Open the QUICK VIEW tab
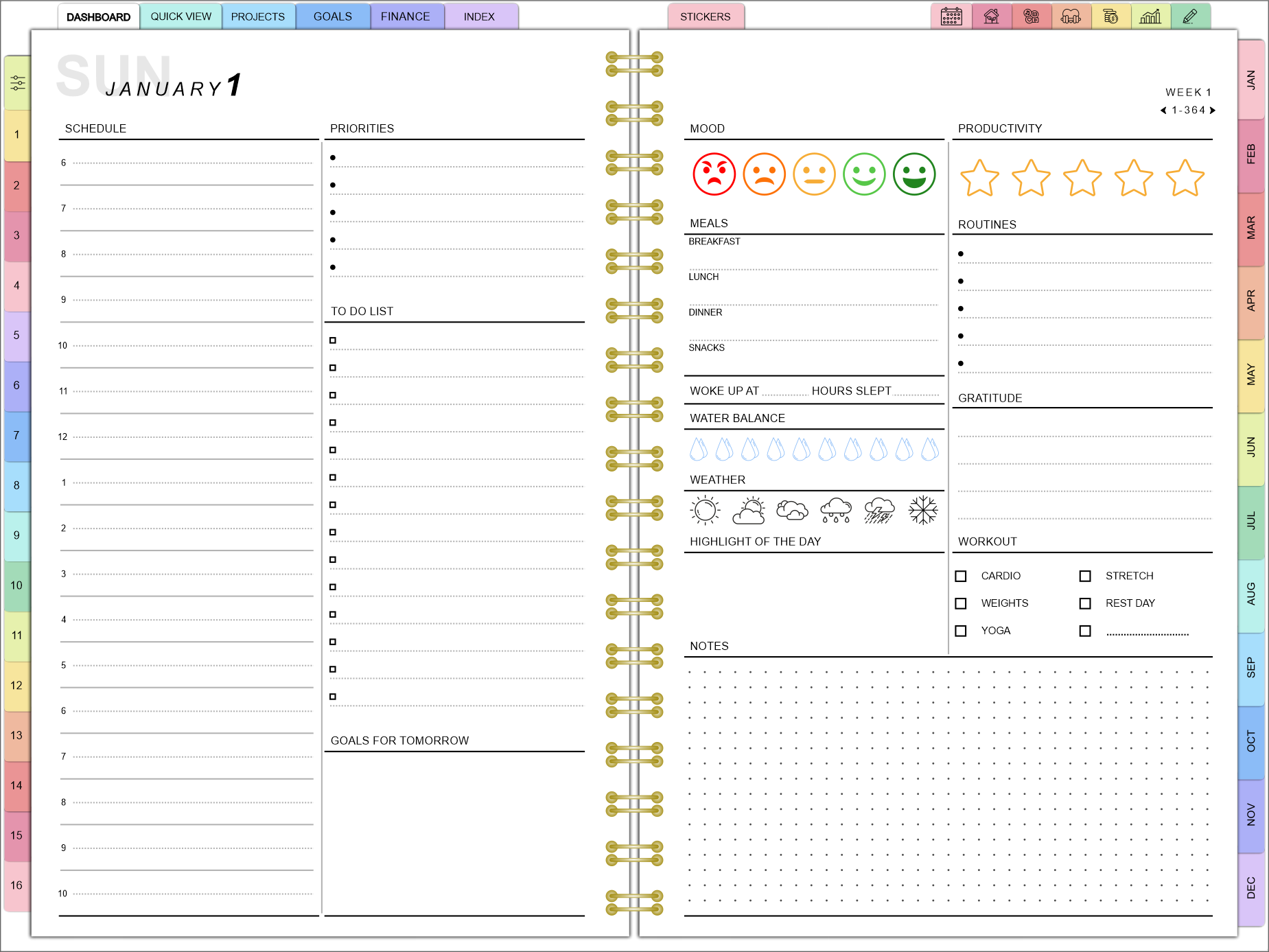 [x=181, y=16]
